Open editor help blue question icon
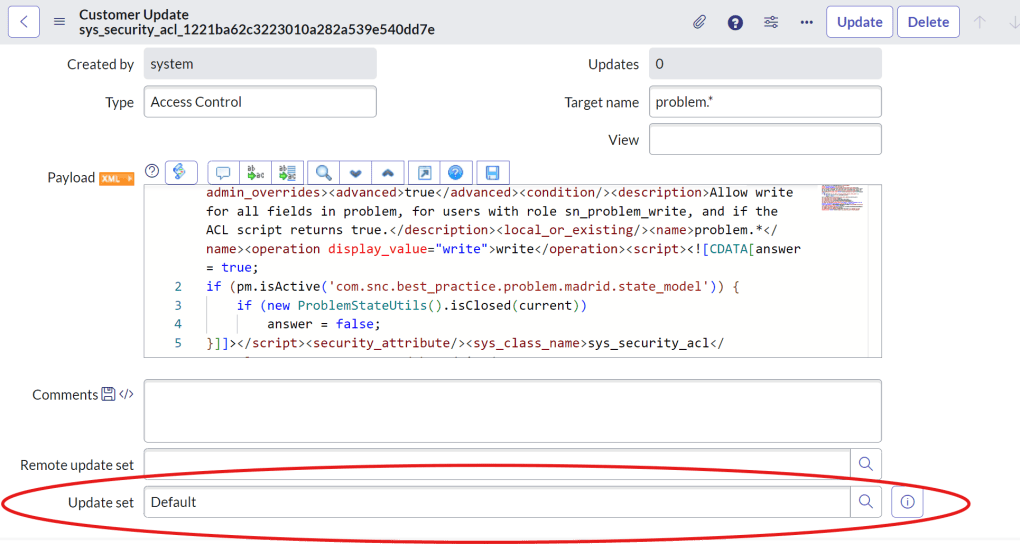1020x544 pixels. tap(456, 172)
